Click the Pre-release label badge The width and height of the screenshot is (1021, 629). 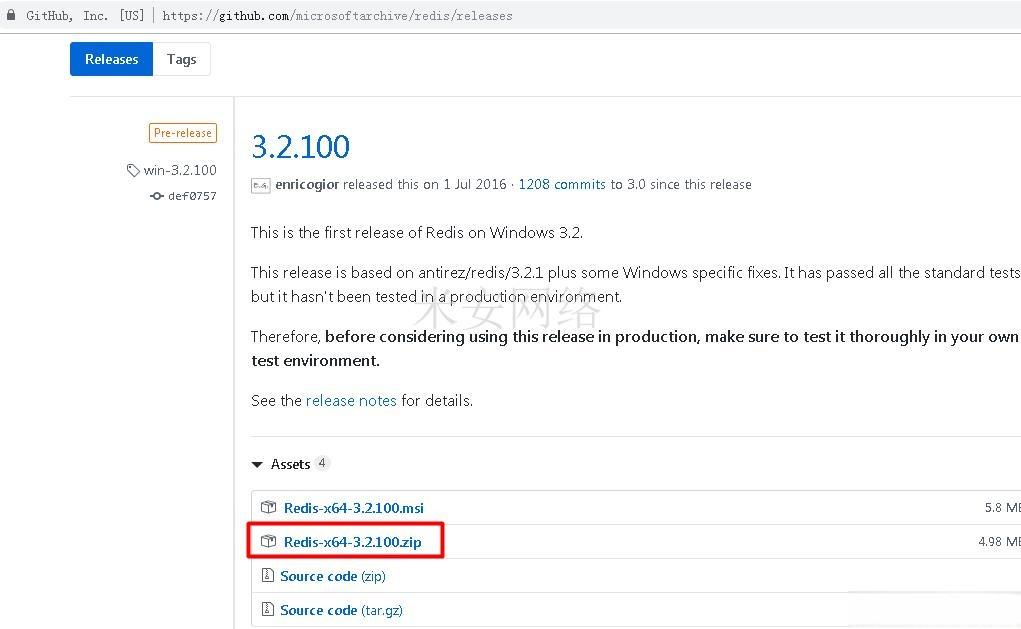pyautogui.click(x=183, y=133)
